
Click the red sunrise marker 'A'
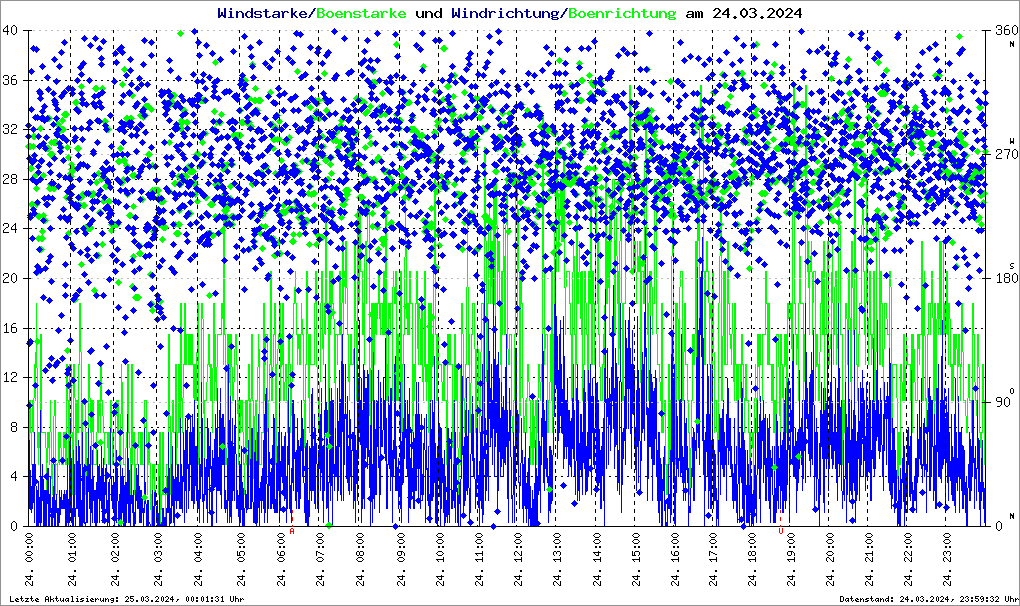[291, 533]
